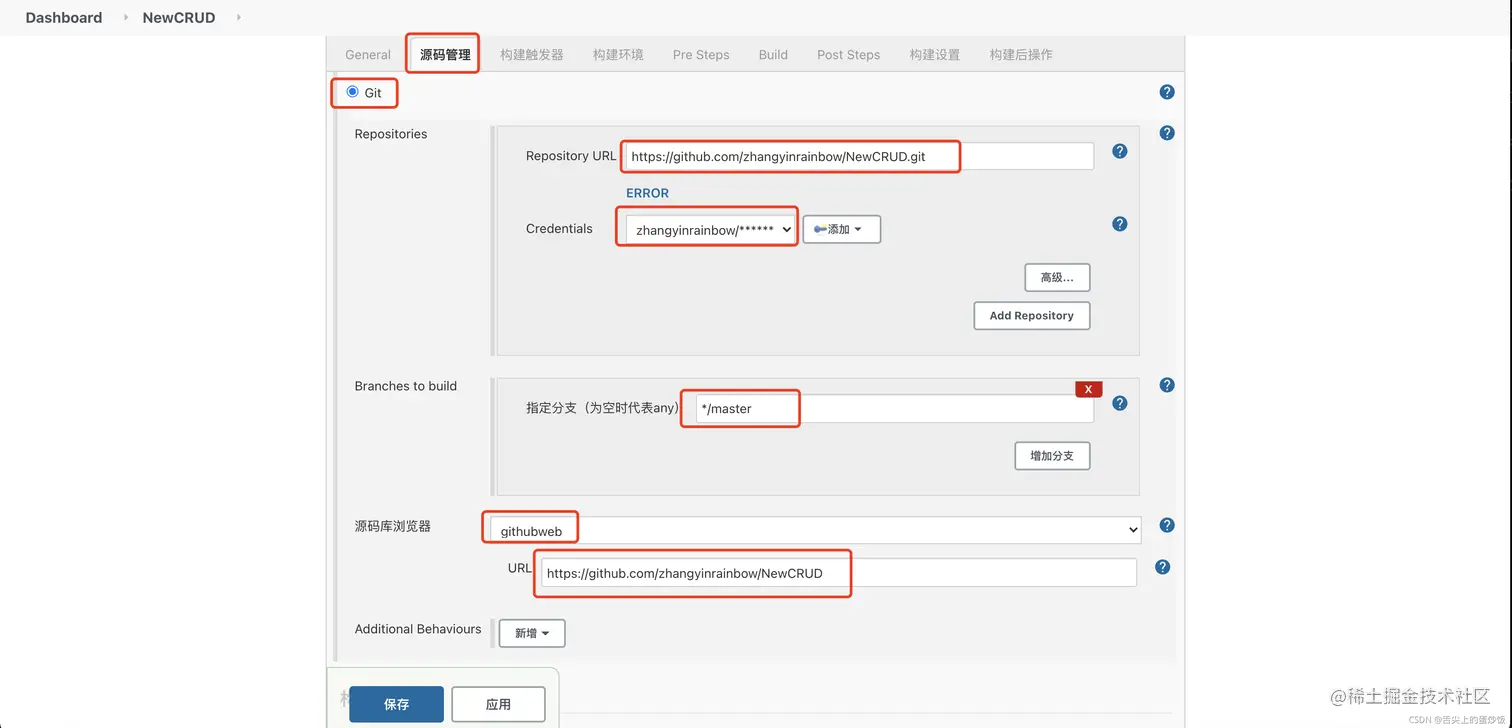The image size is (1512, 728).
Task: Switch to the 构建环境 tab
Action: click(x=618, y=54)
